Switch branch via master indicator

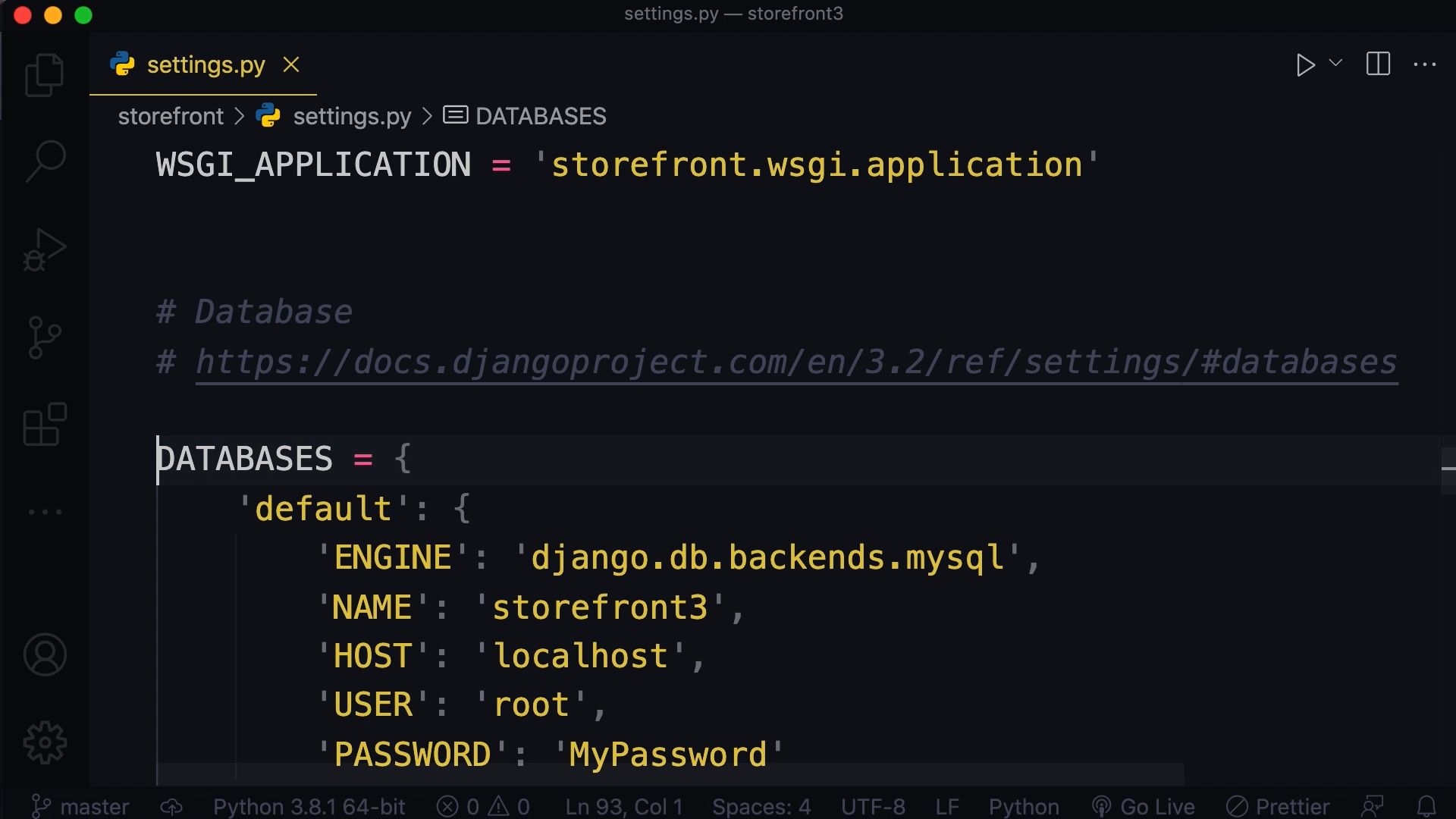(80, 806)
